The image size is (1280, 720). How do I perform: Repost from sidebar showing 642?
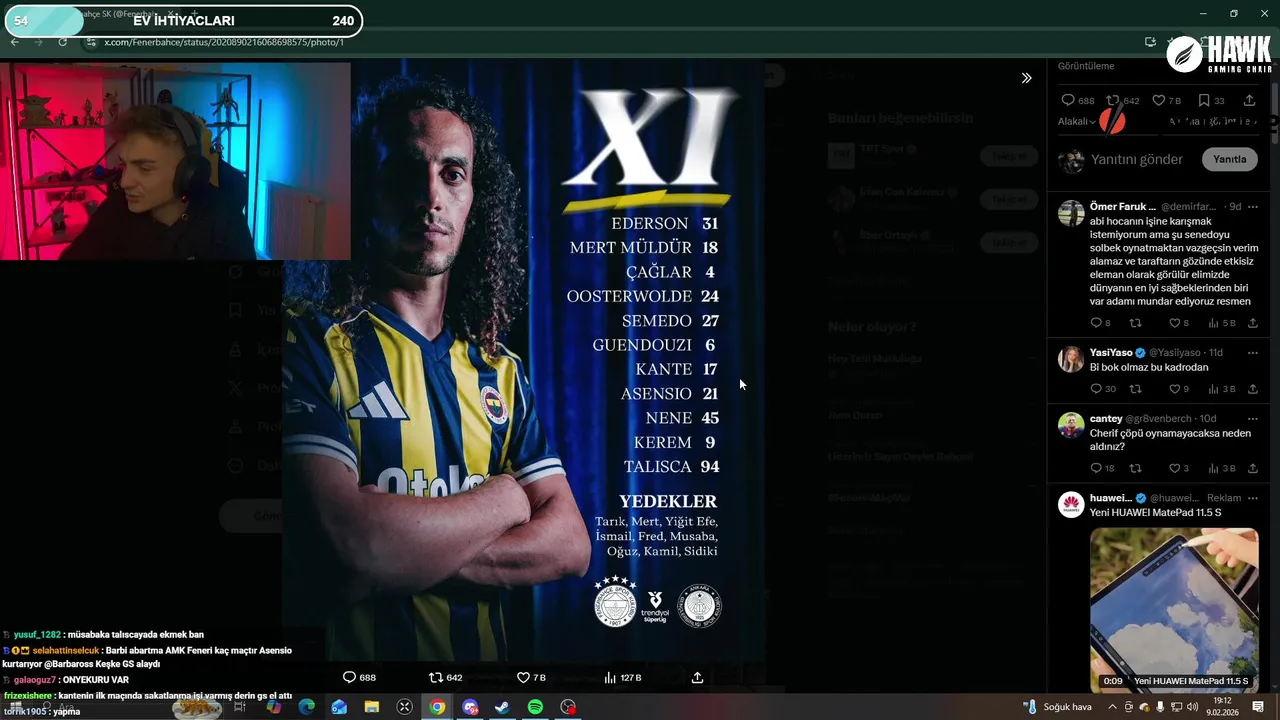coord(1122,100)
